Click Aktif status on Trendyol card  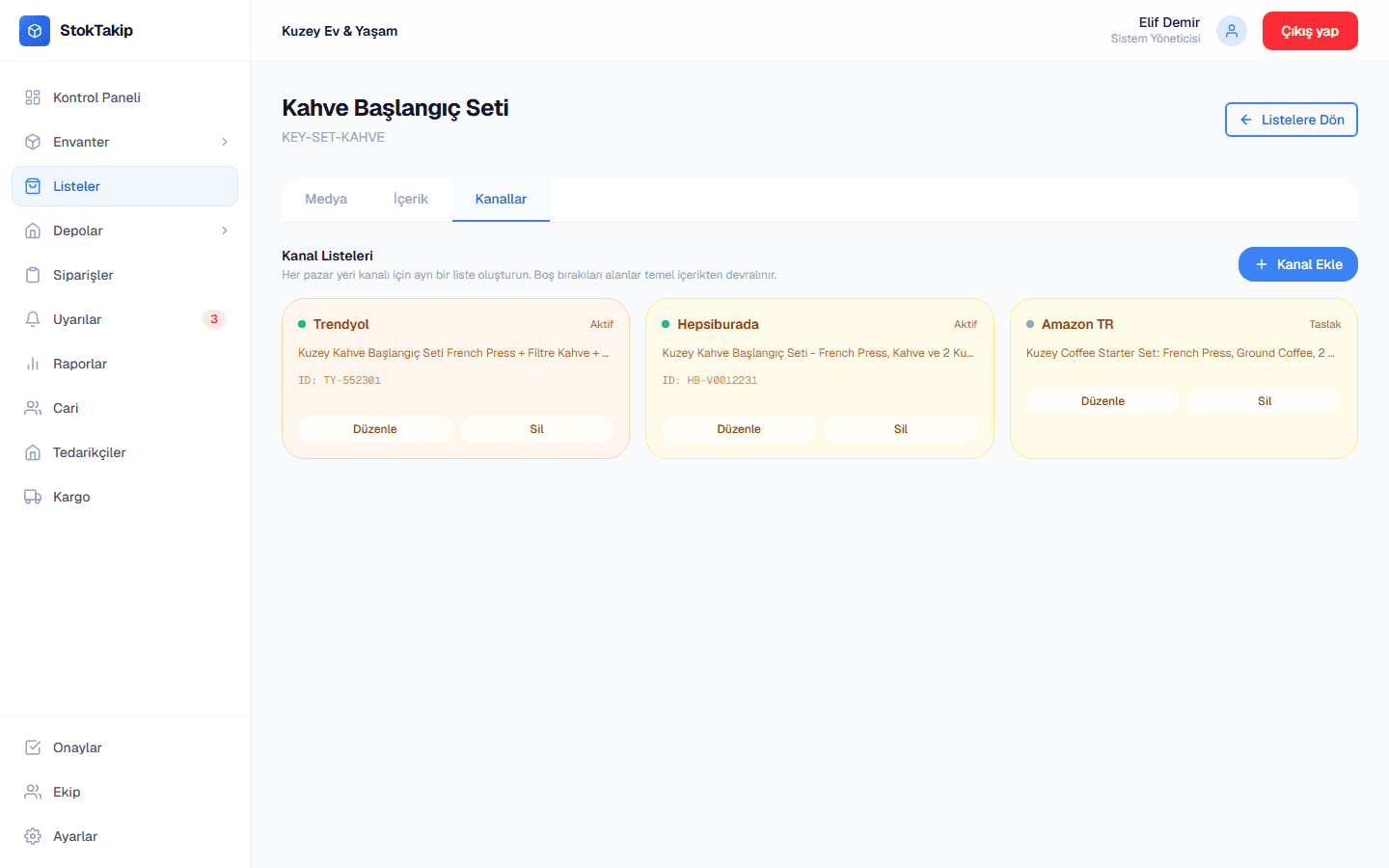coord(602,324)
